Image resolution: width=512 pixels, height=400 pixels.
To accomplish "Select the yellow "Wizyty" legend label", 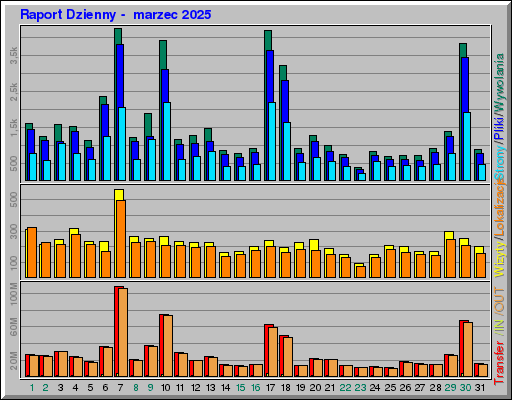I will click(x=500, y=258).
